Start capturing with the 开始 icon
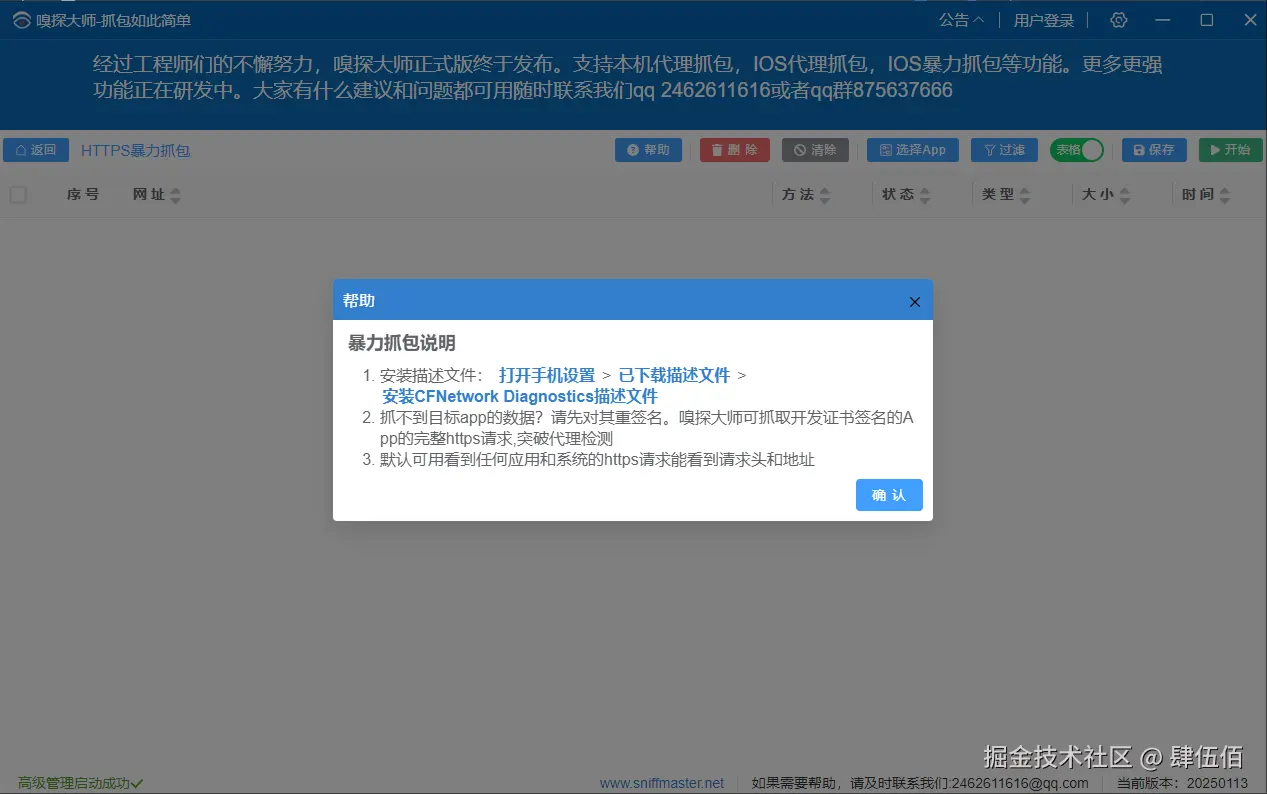1267x794 pixels. click(1230, 149)
